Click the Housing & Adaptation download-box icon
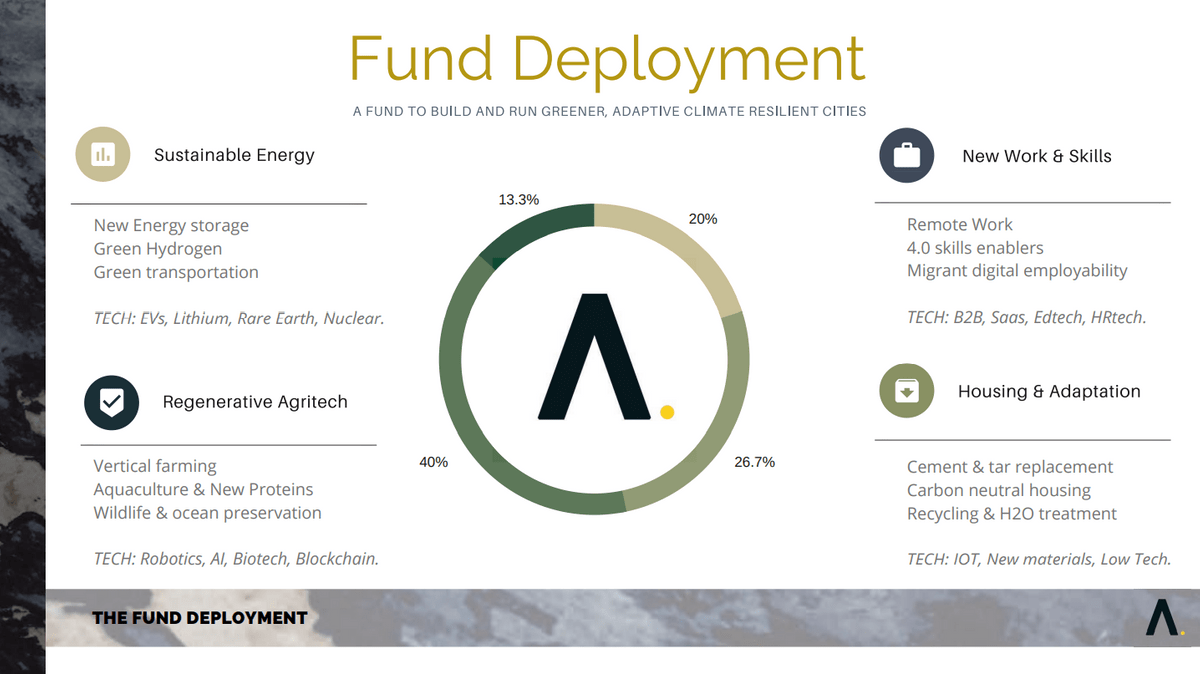The height and width of the screenshot is (674, 1200). coord(906,391)
